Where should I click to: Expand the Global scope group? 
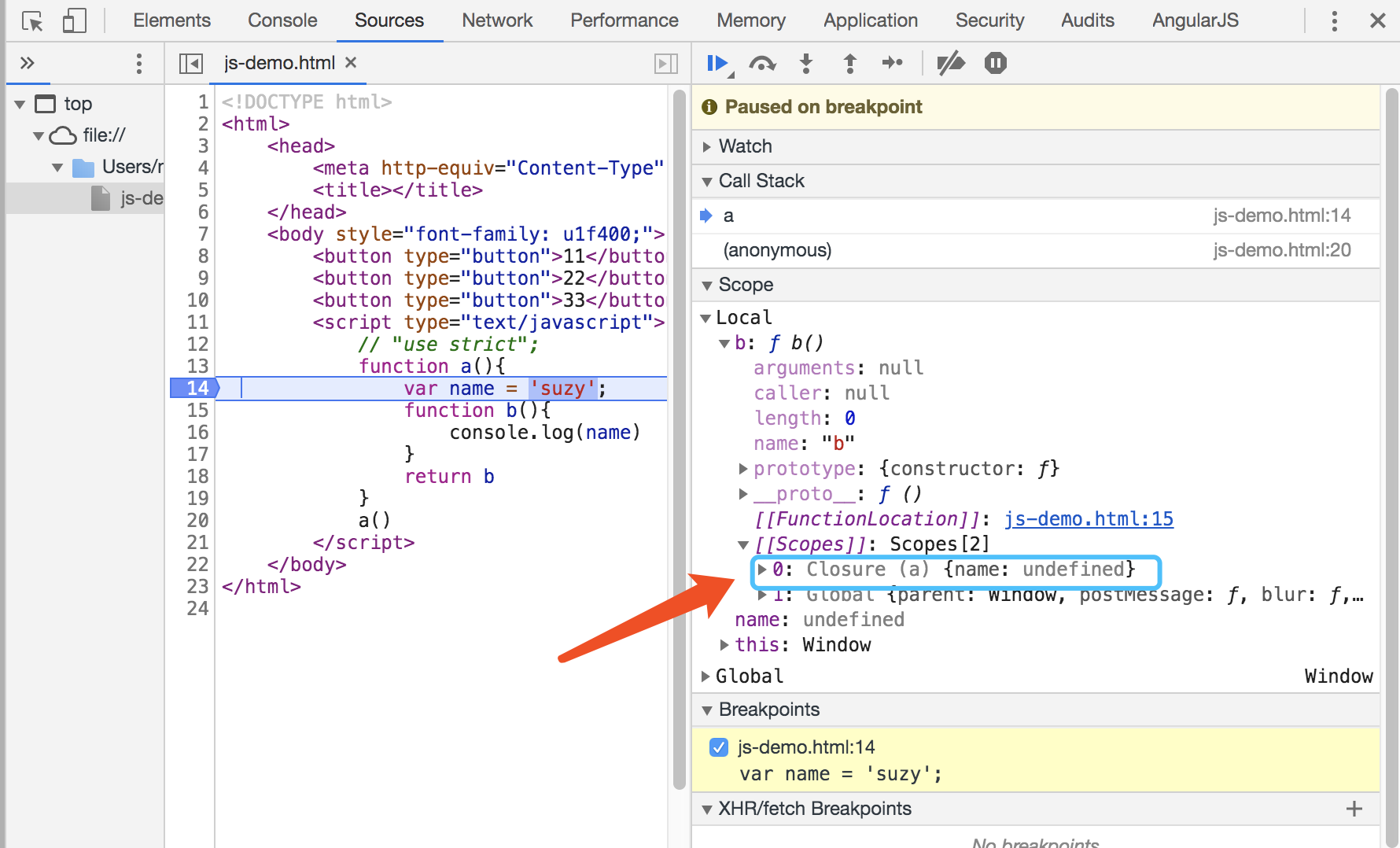point(706,677)
